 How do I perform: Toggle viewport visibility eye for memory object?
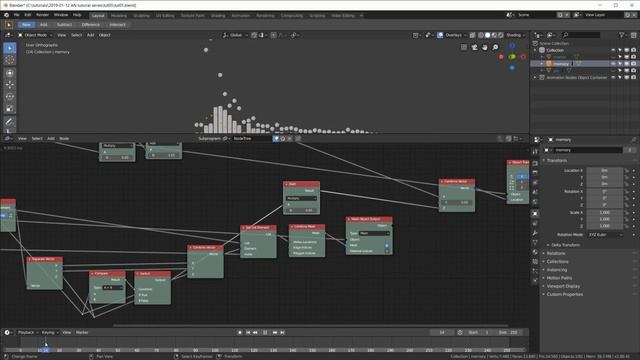click(x=613, y=64)
